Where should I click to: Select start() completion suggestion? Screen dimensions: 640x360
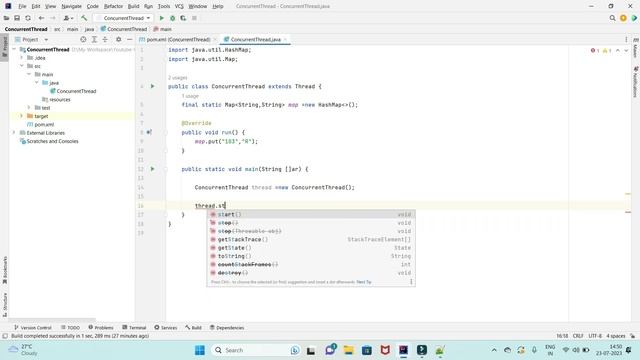tap(311, 214)
